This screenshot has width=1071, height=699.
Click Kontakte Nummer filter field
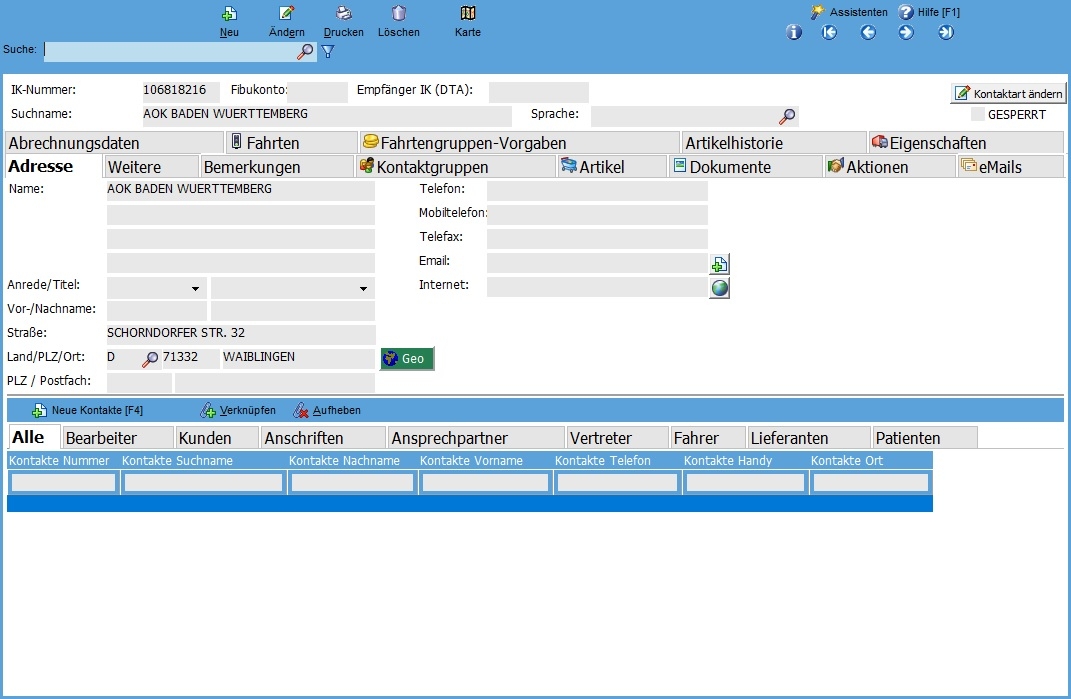(x=64, y=482)
